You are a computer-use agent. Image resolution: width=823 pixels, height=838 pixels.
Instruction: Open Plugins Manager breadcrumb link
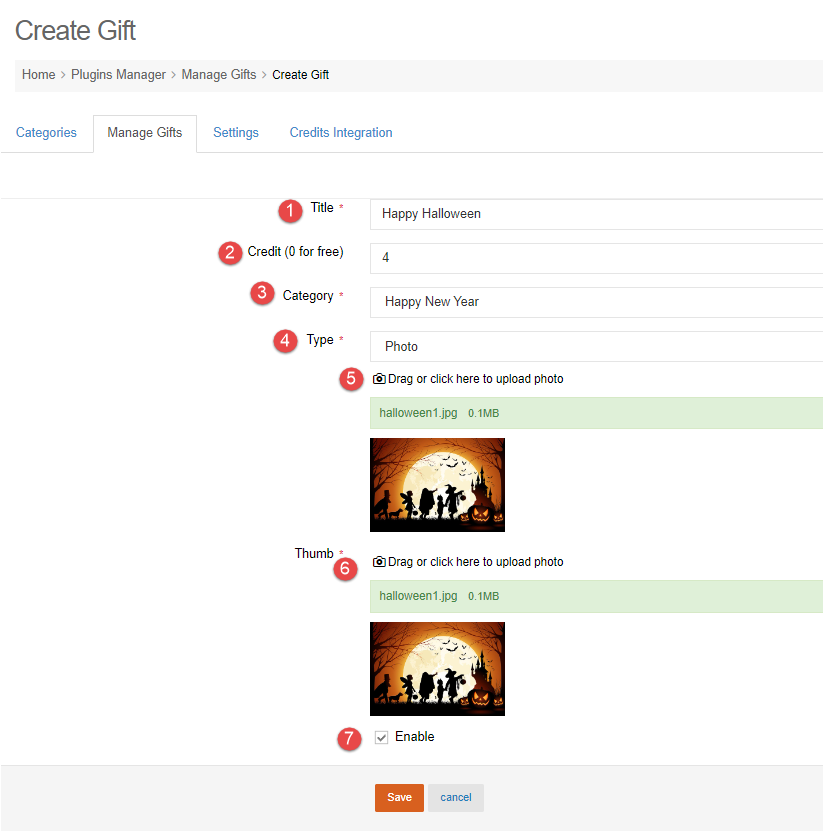coord(118,75)
